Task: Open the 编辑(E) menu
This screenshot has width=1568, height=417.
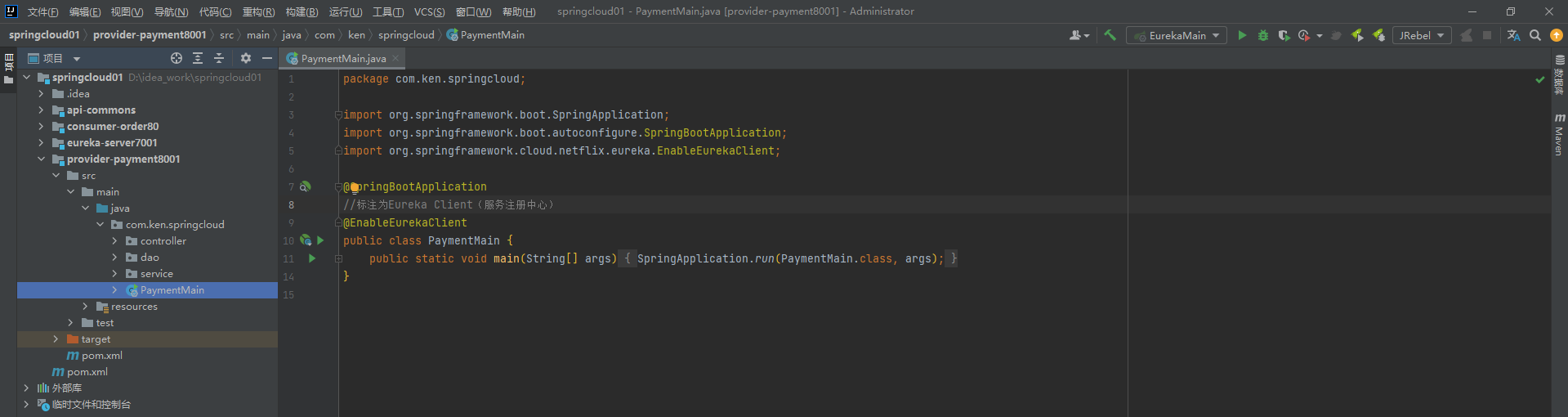Action: 85,11
